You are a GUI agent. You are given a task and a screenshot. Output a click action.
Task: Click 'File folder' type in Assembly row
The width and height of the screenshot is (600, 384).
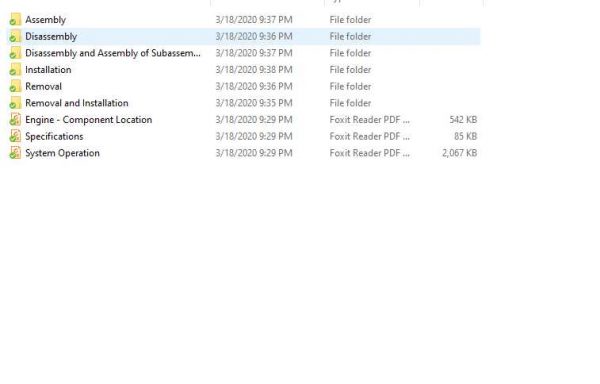tap(350, 20)
